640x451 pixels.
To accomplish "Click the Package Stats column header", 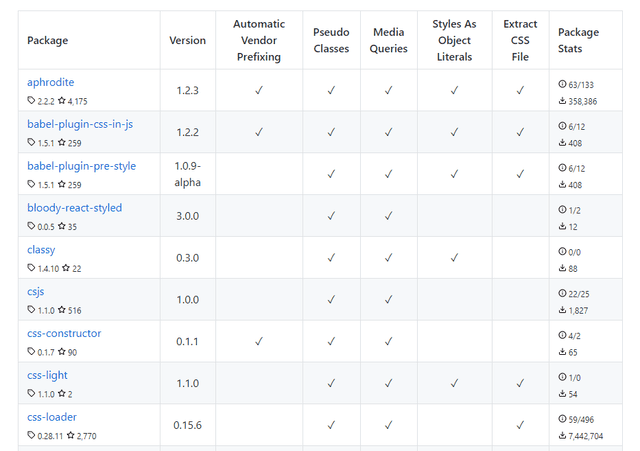I will 578,40.
